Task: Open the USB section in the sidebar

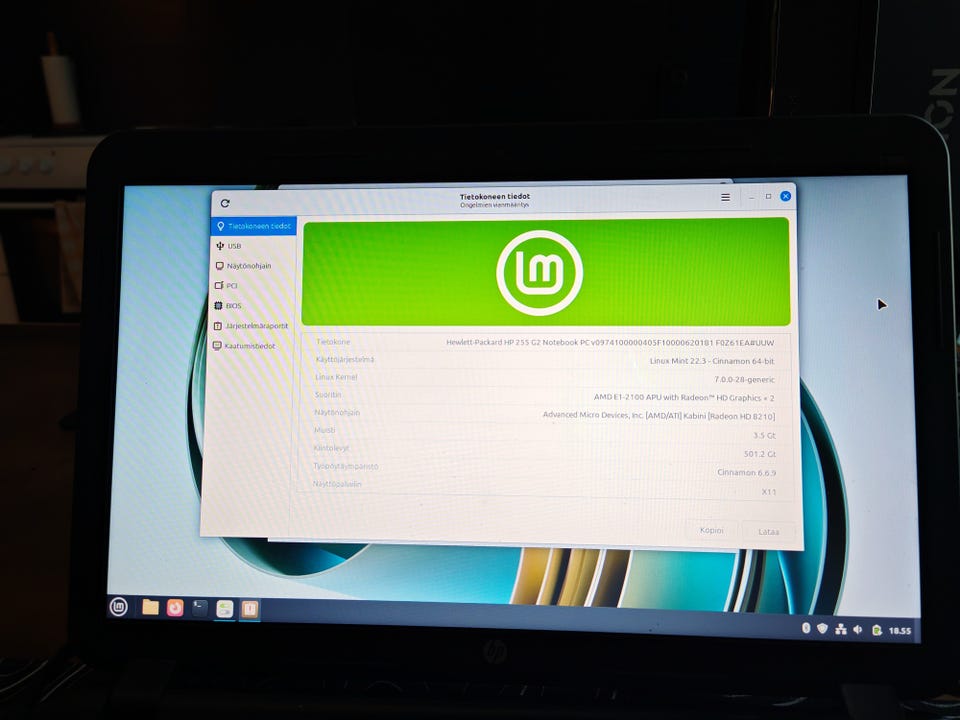Action: tap(252, 246)
